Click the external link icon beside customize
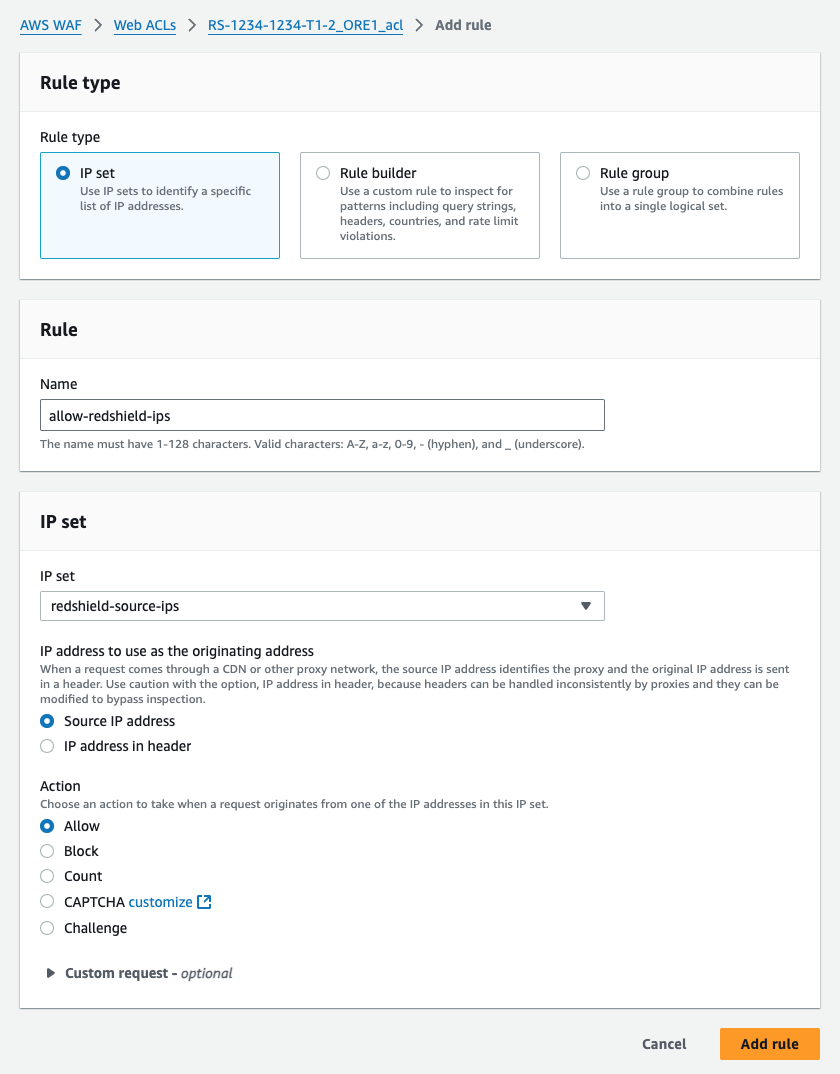The width and height of the screenshot is (840, 1074). click(x=204, y=902)
